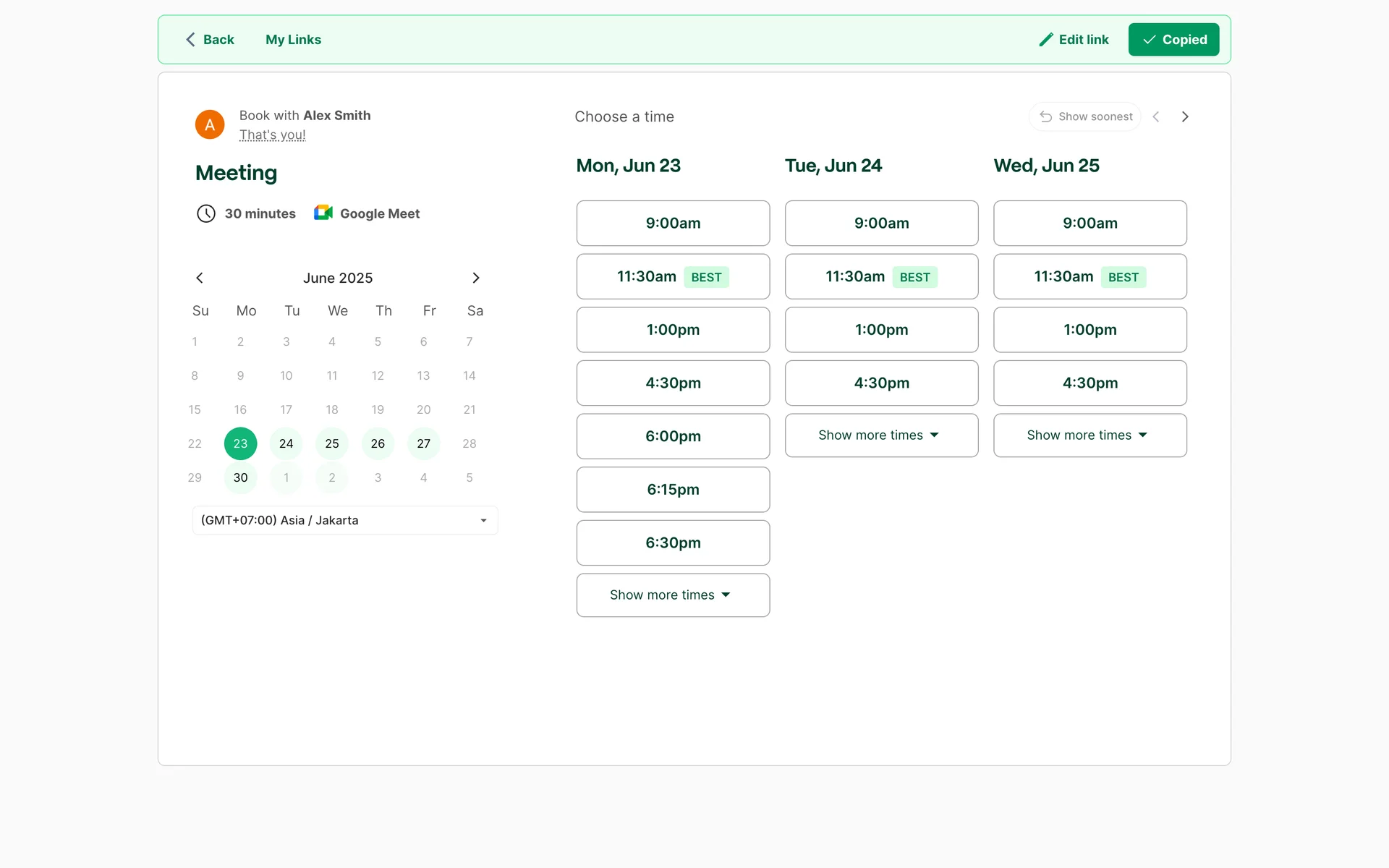Go to next month in calendar

[x=475, y=278]
